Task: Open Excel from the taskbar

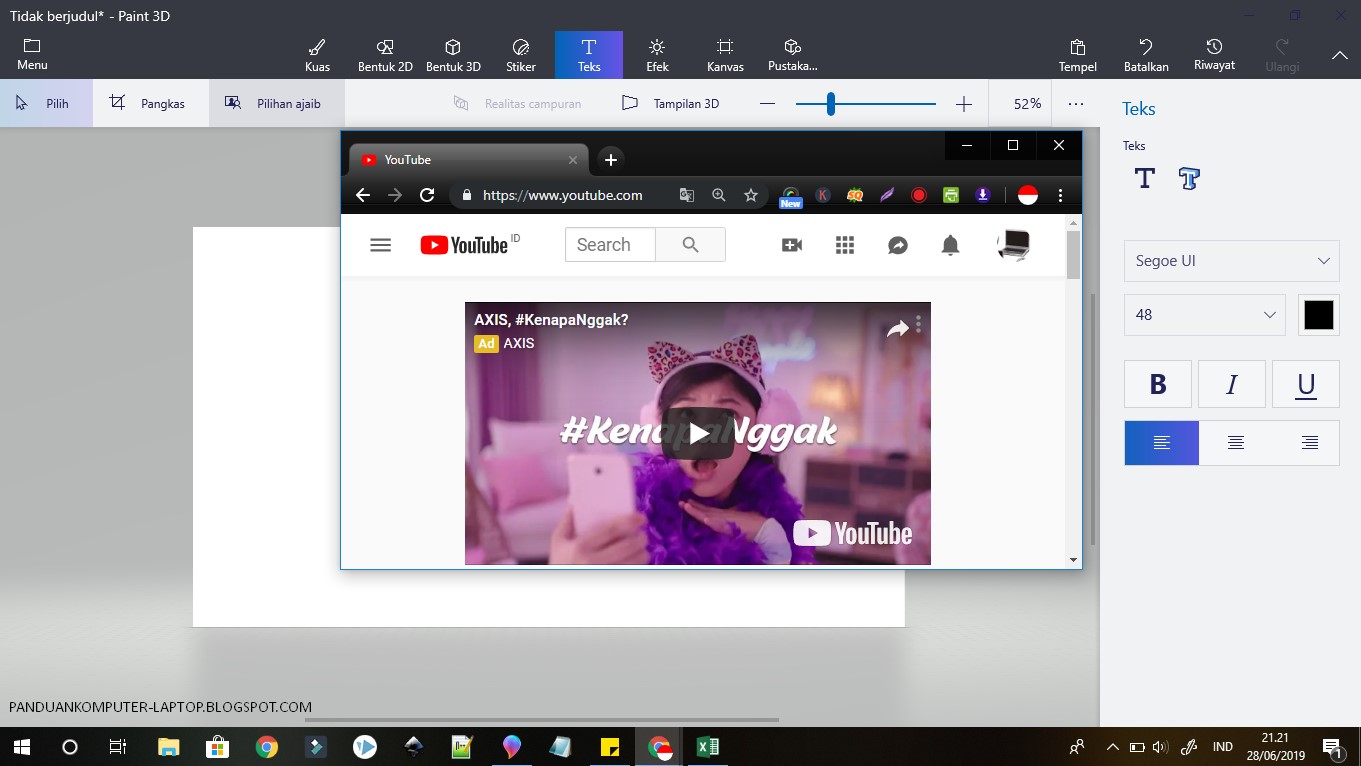Action: [708, 746]
